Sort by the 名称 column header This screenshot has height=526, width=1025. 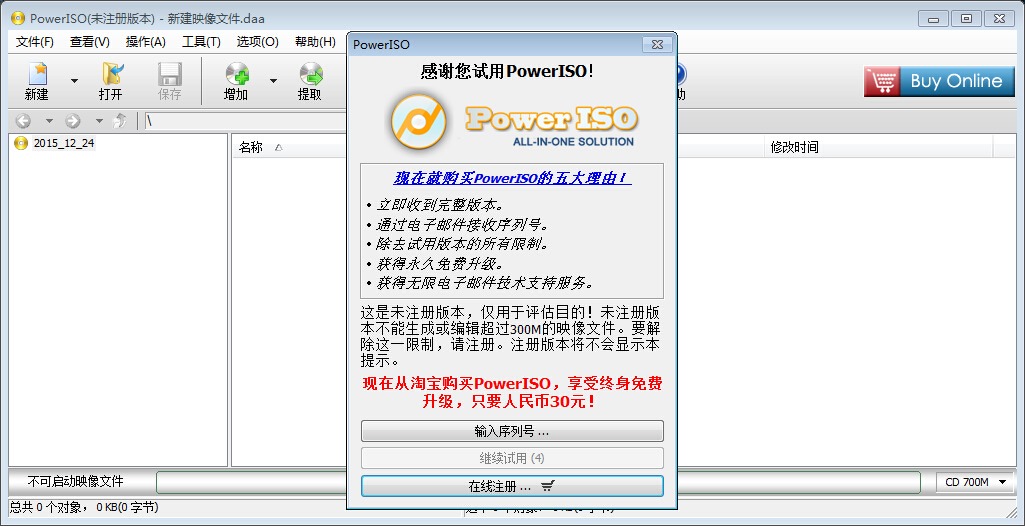(289, 148)
